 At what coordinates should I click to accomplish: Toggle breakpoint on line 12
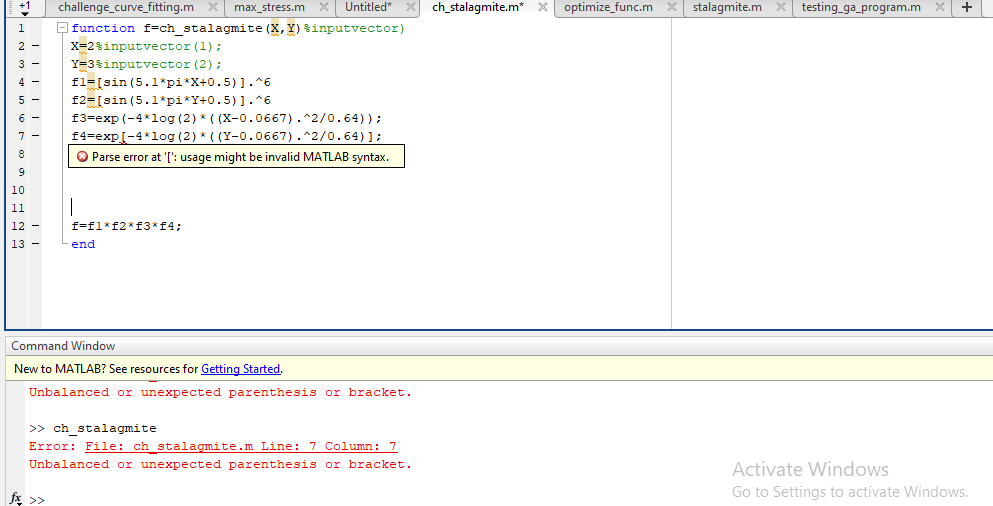(35, 226)
